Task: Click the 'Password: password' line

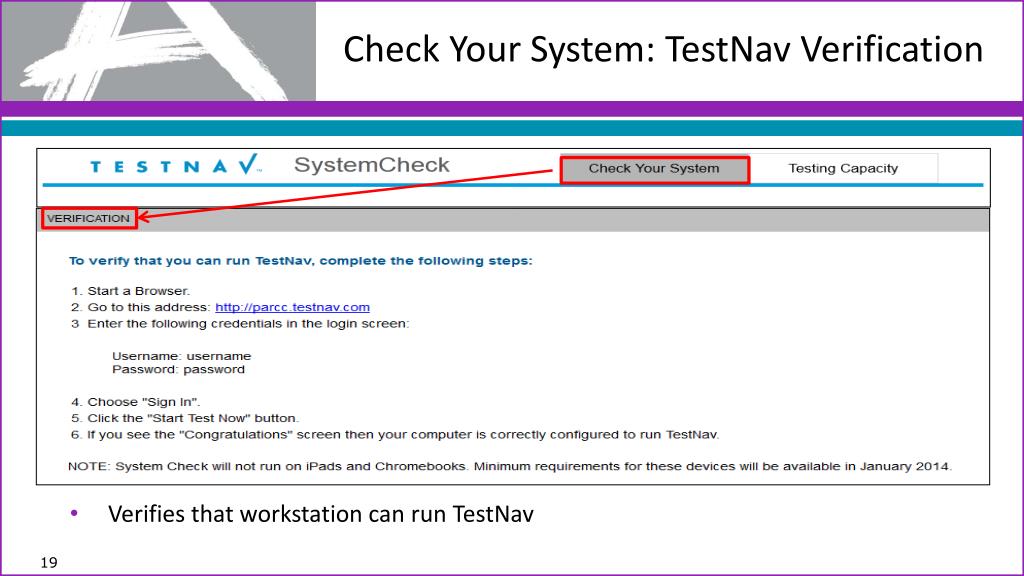Action: coord(178,369)
